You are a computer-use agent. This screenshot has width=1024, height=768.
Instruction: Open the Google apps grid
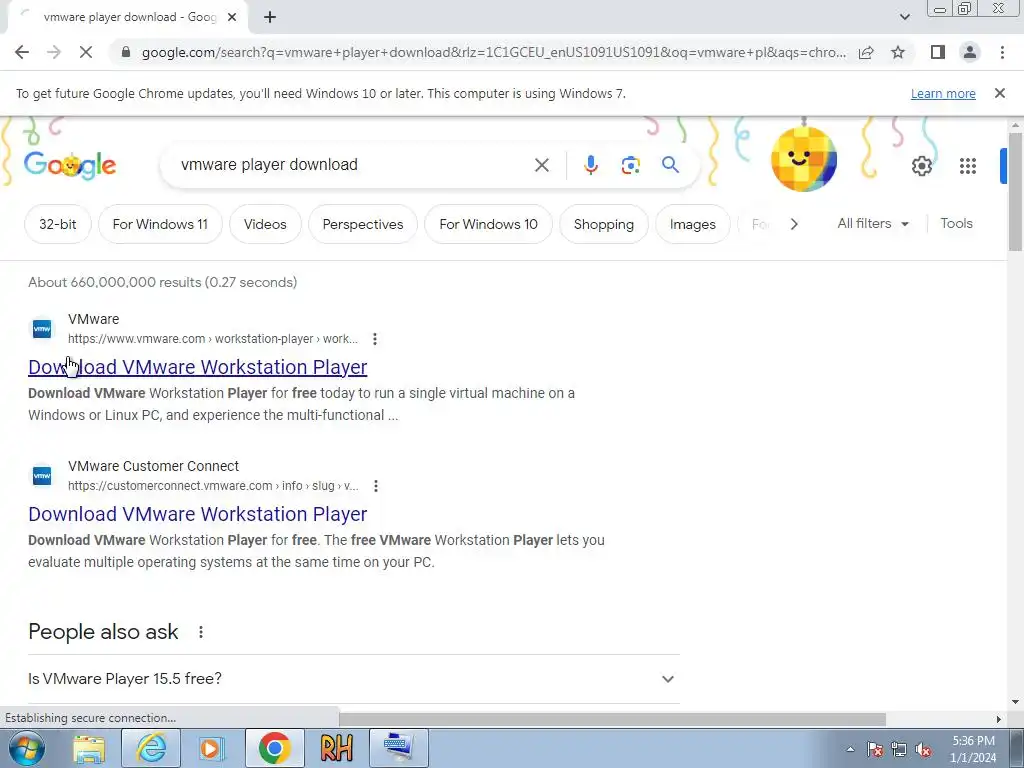[968, 166]
